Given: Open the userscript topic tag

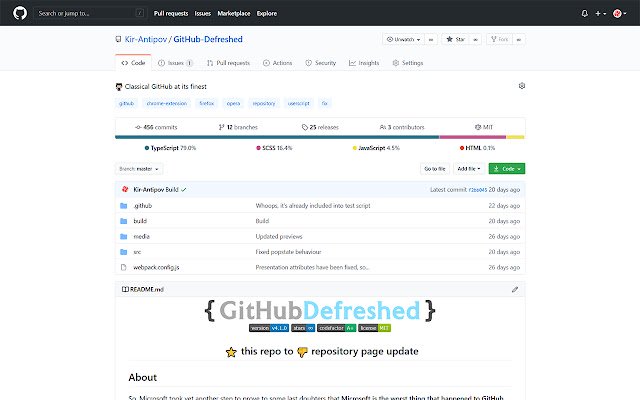Looking at the screenshot, I should (298, 103).
